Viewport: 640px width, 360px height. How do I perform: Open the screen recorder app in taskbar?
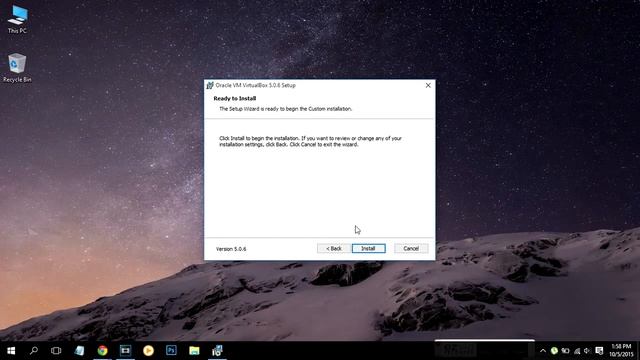tap(125, 351)
